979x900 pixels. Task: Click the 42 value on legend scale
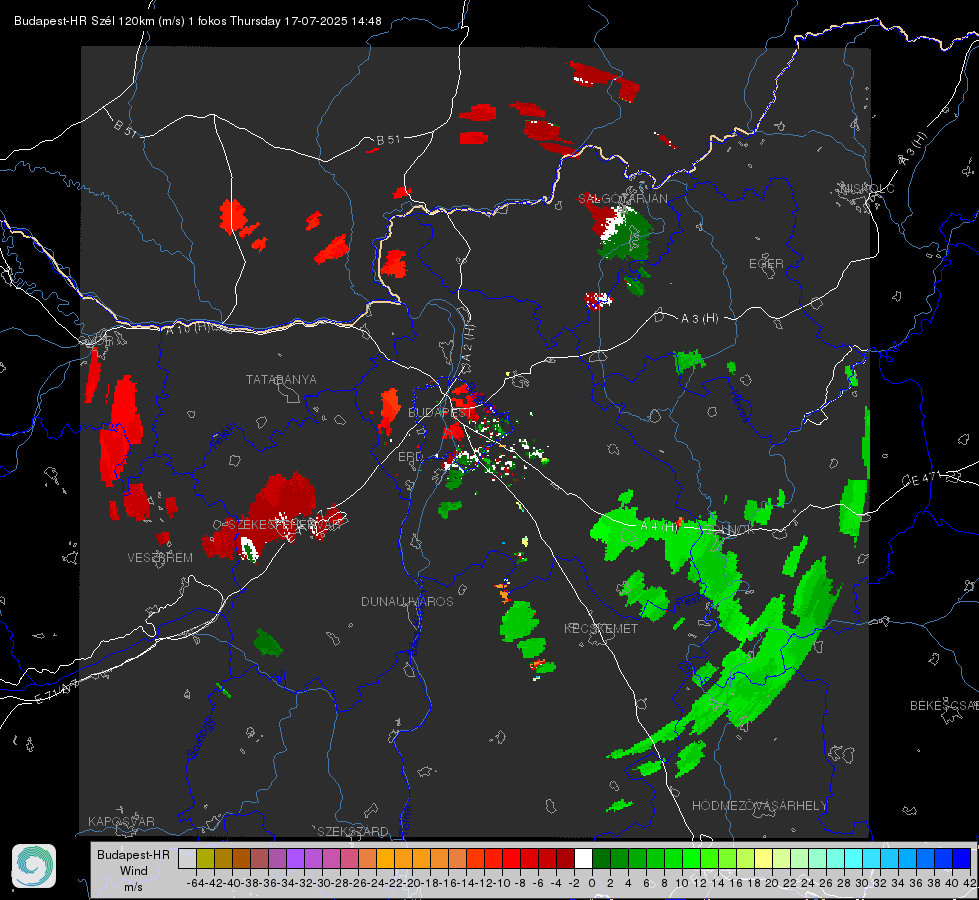pyautogui.click(x=969, y=883)
